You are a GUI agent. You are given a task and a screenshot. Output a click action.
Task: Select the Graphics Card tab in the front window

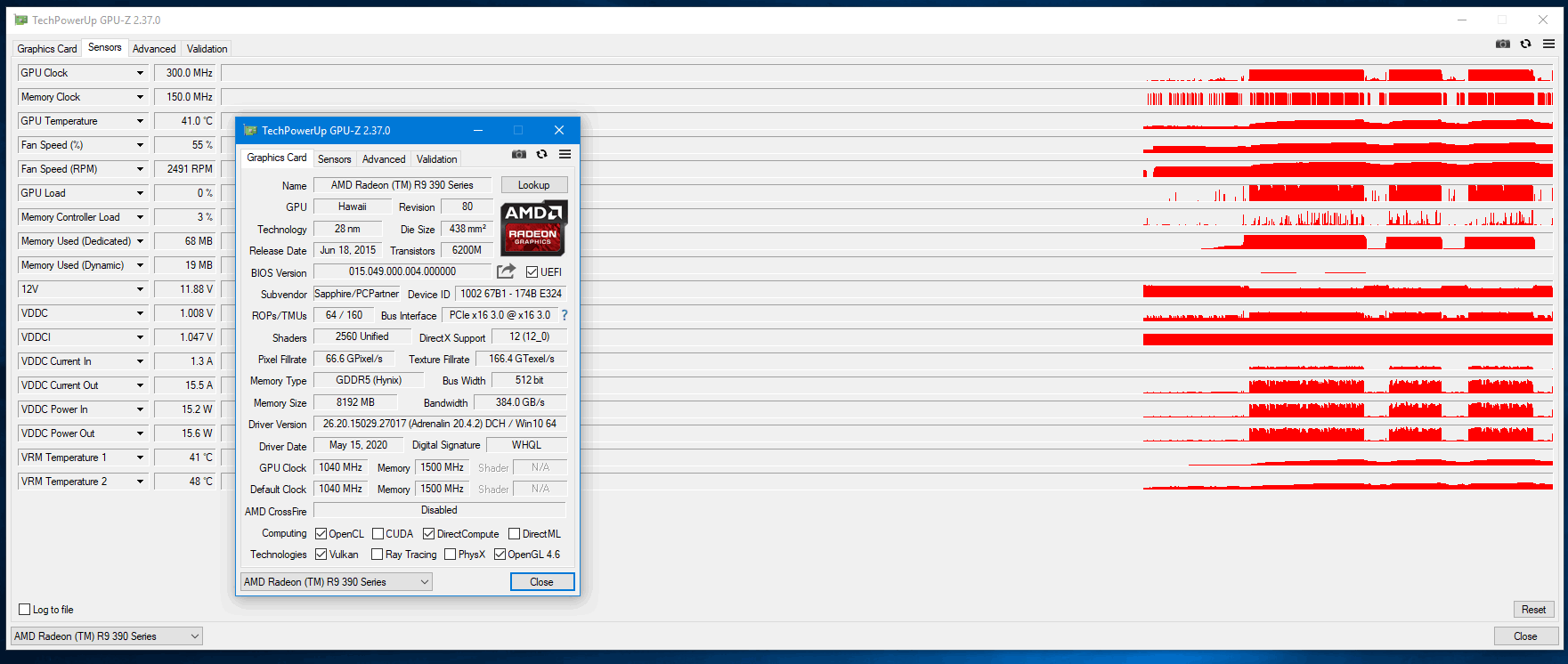(x=277, y=158)
